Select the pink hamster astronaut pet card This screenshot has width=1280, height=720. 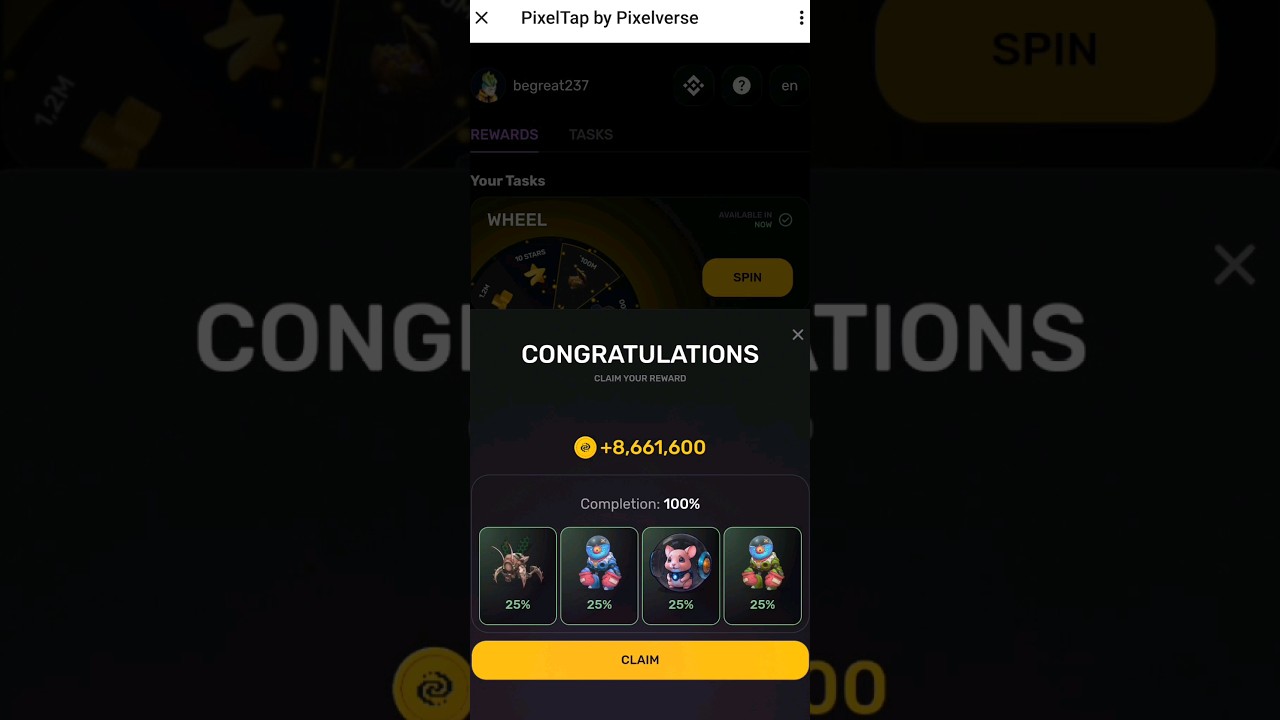coord(681,576)
